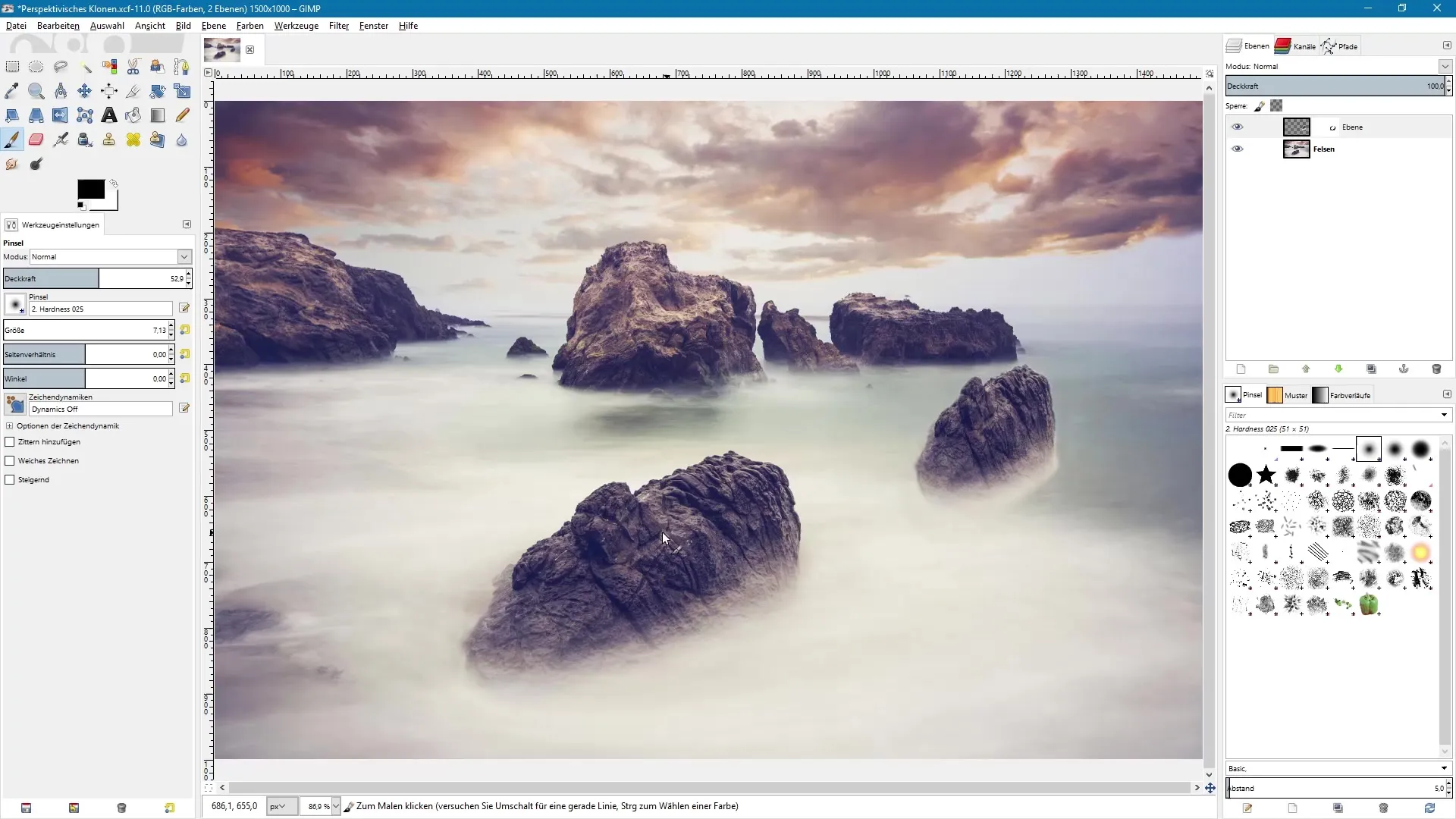Select the Scissors Select tool
1456x819 pixels.
click(x=133, y=67)
